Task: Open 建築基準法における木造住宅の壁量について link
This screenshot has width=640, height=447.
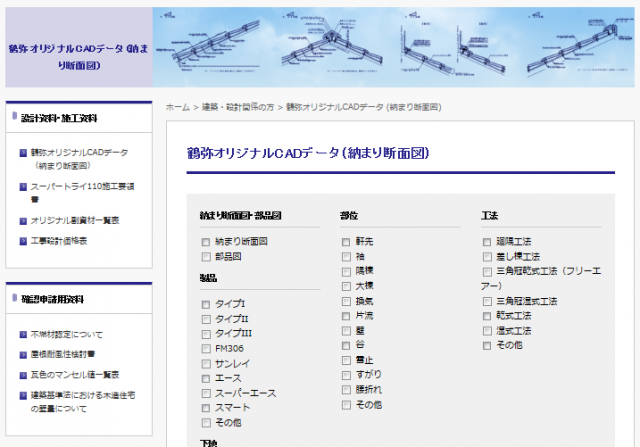Action: click(83, 402)
